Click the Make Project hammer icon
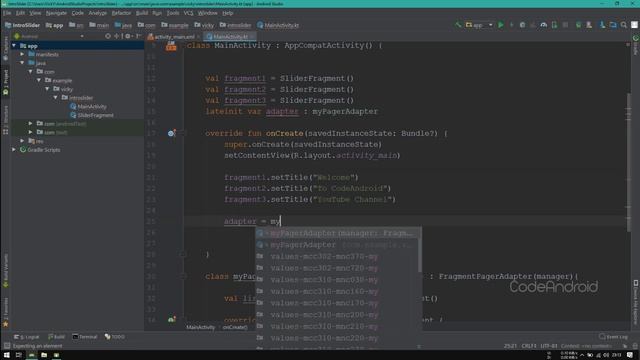Viewport: 640px width, 360px height. 458,25
